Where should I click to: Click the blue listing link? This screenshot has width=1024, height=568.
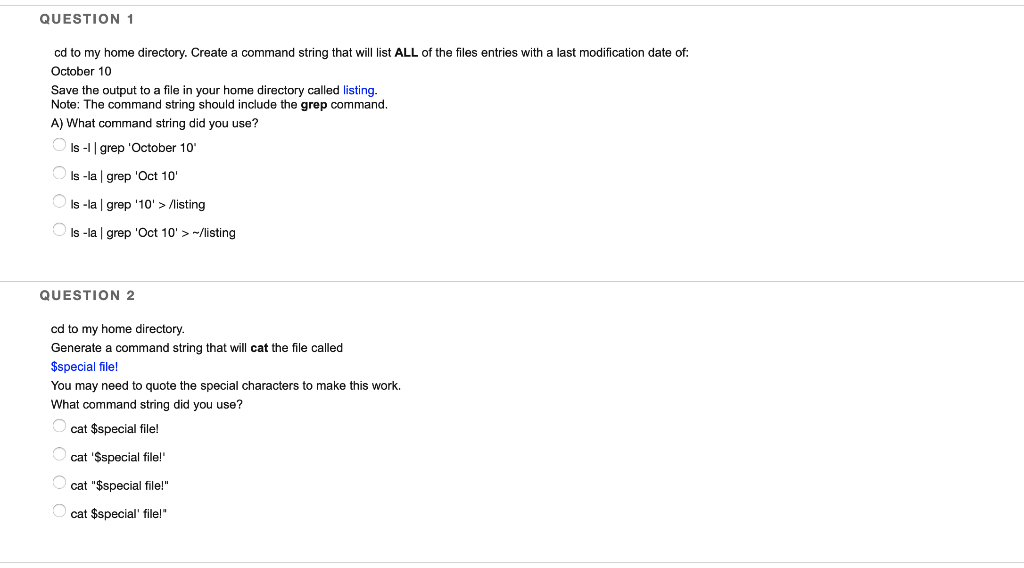coord(359,90)
